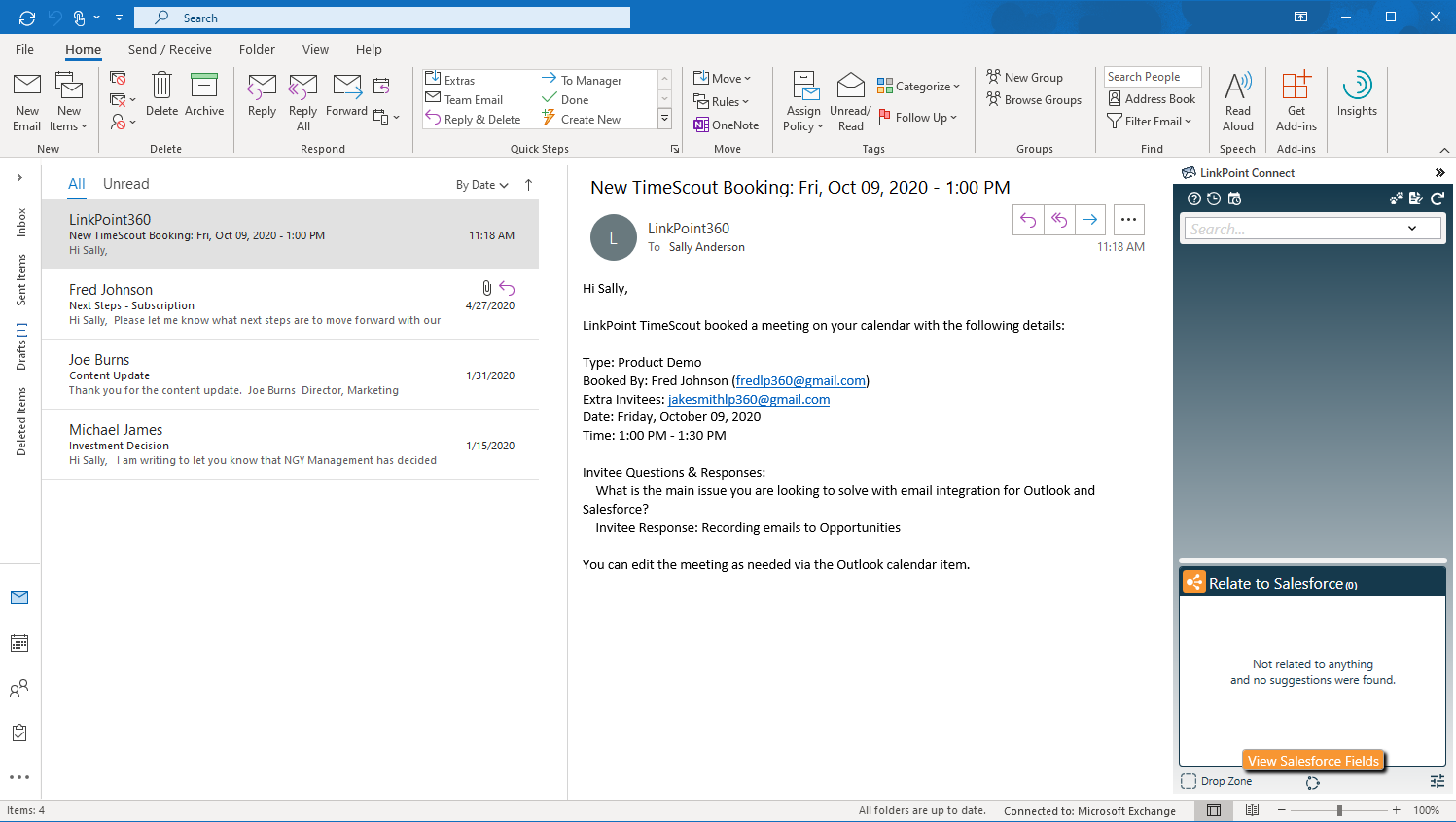Viewport: 1456px width, 822px height.
Task: Click the Search People field
Action: coord(1153,77)
